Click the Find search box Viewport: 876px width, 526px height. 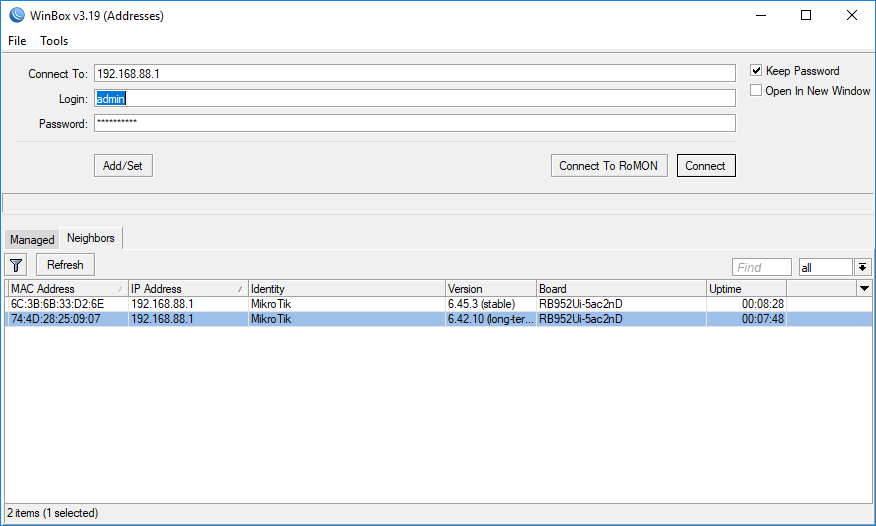tap(761, 267)
